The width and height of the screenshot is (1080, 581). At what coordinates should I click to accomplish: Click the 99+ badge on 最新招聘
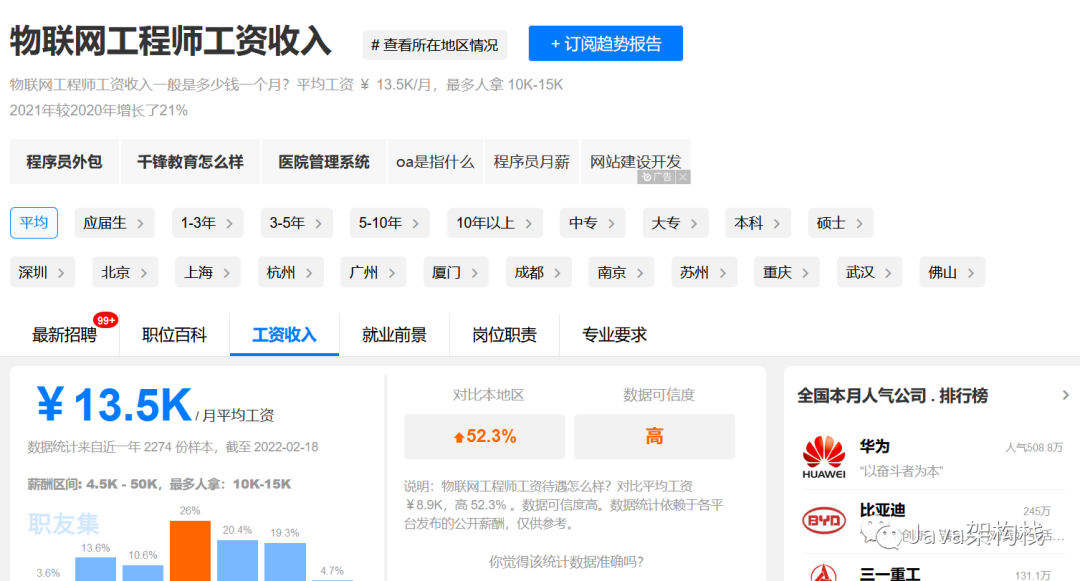tap(106, 320)
